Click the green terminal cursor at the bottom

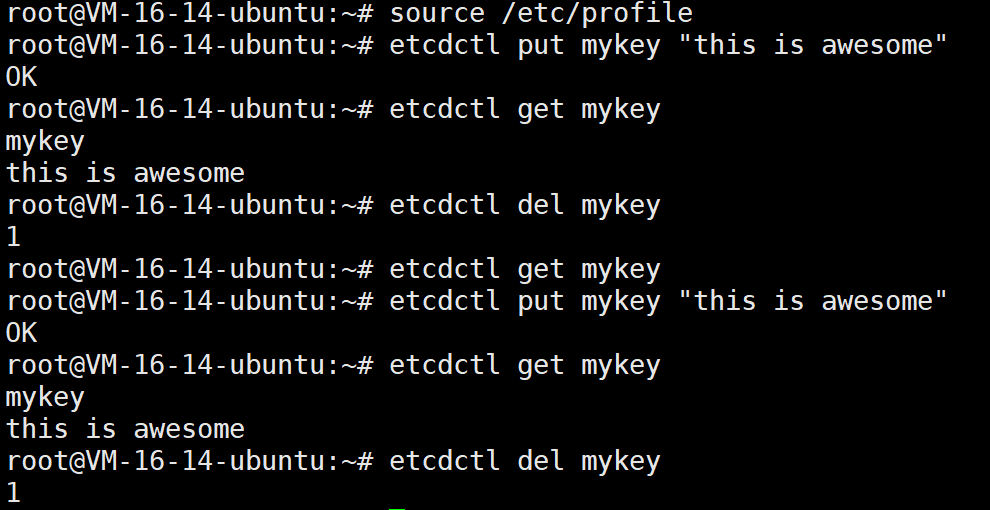[x=397, y=508]
